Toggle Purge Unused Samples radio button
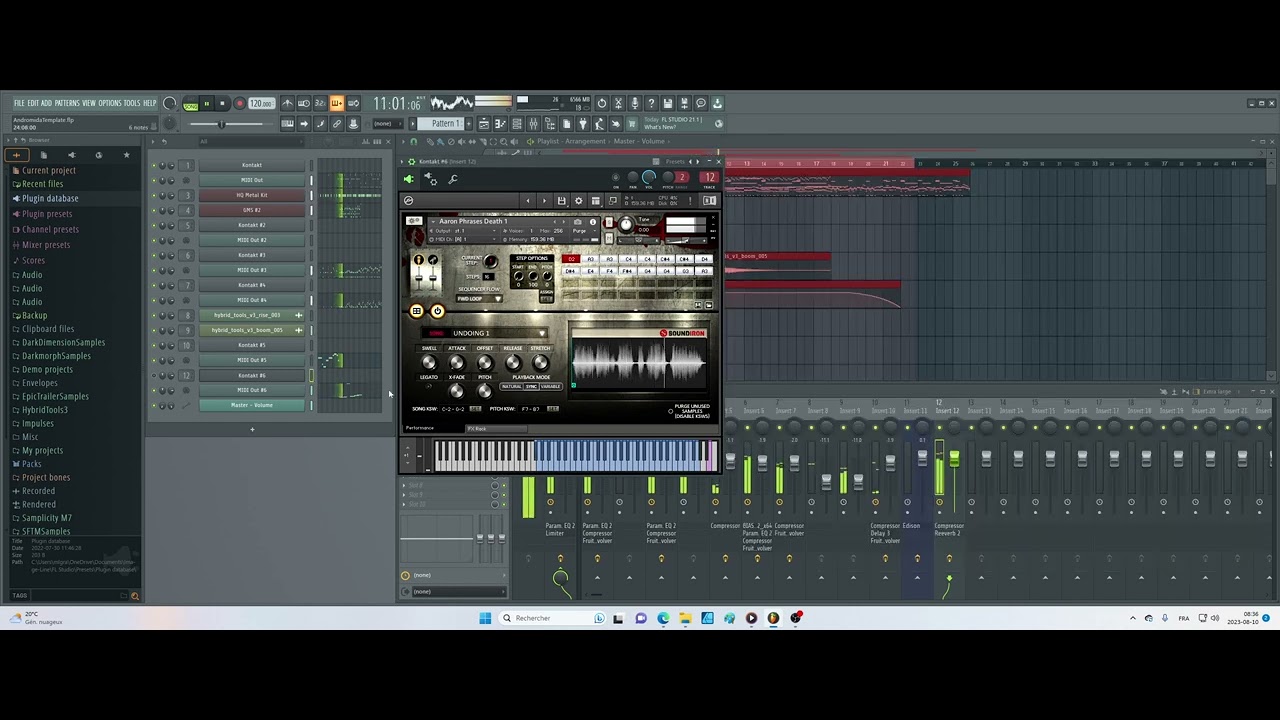1280x720 pixels. tap(670, 411)
